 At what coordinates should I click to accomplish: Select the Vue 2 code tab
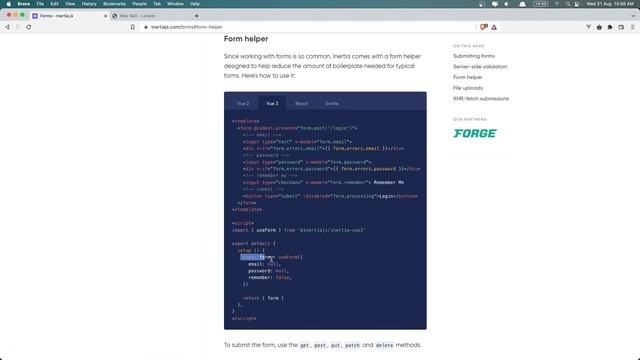click(243, 104)
